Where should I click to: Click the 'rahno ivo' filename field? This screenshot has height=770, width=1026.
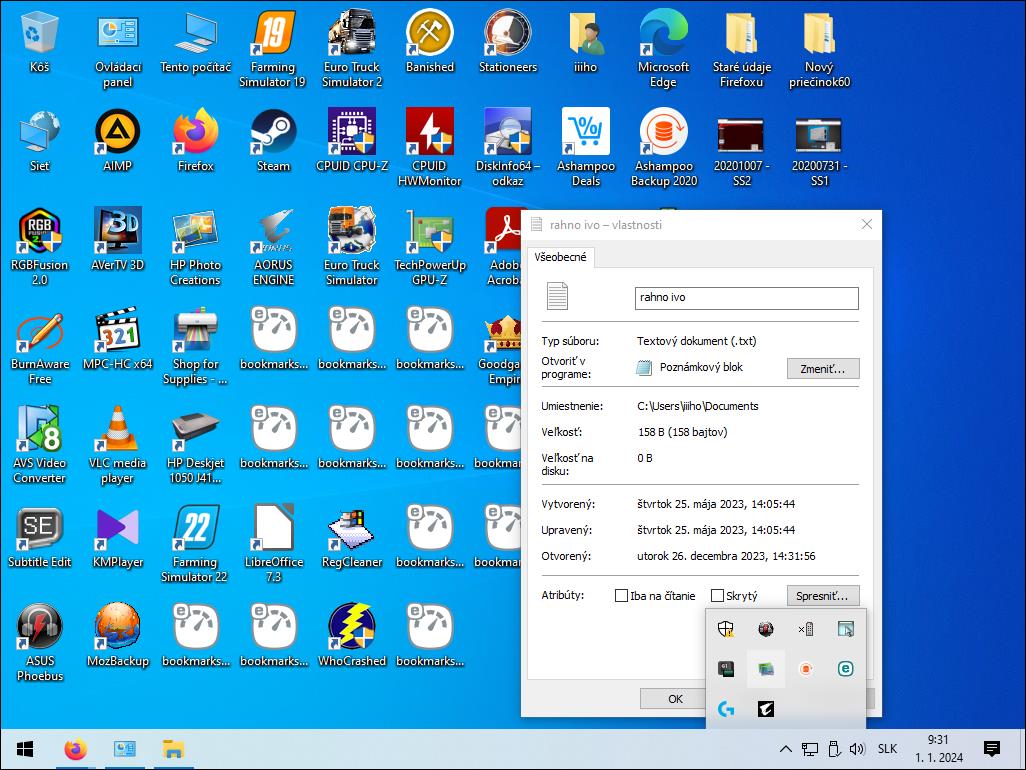746,298
